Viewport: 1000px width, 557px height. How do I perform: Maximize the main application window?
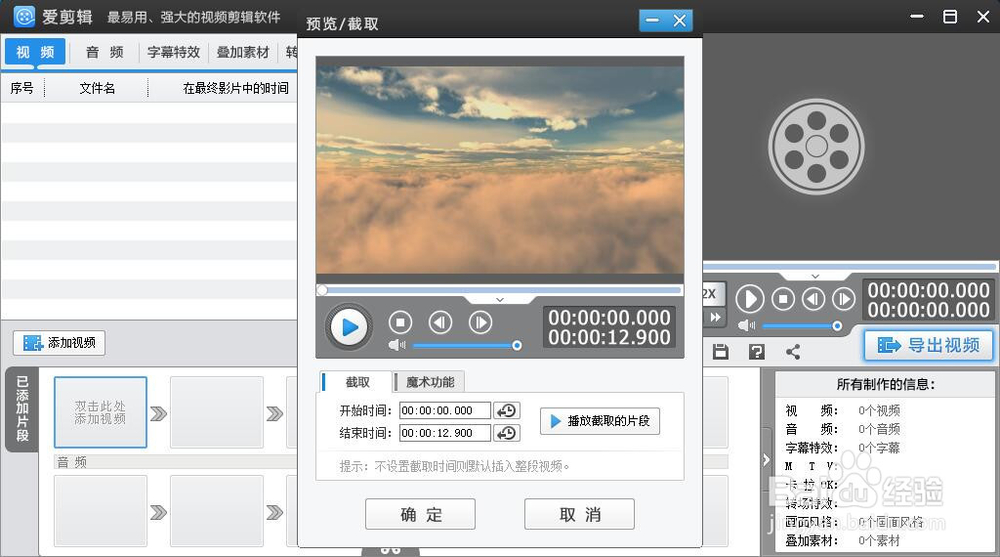pyautogui.click(x=950, y=17)
